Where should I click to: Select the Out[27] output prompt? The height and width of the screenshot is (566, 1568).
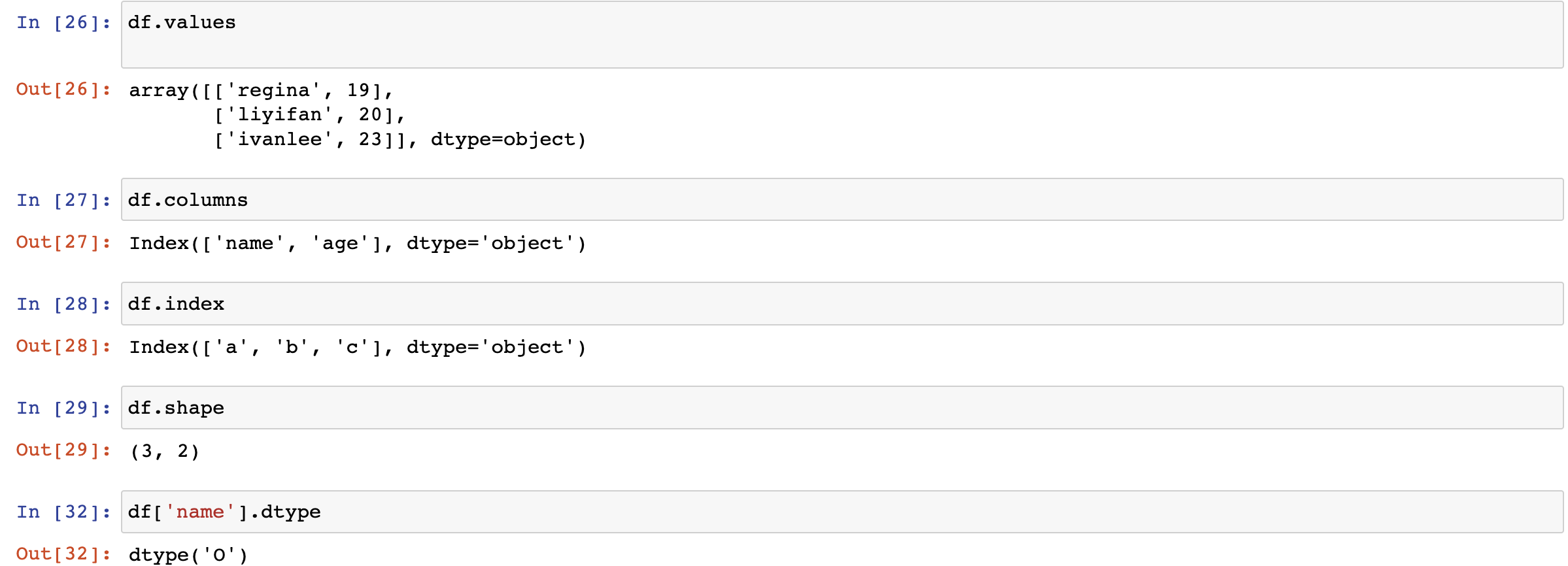(63, 242)
